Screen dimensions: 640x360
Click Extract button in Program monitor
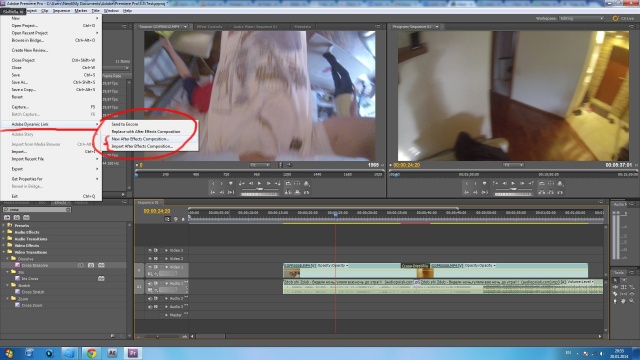(x=551, y=192)
